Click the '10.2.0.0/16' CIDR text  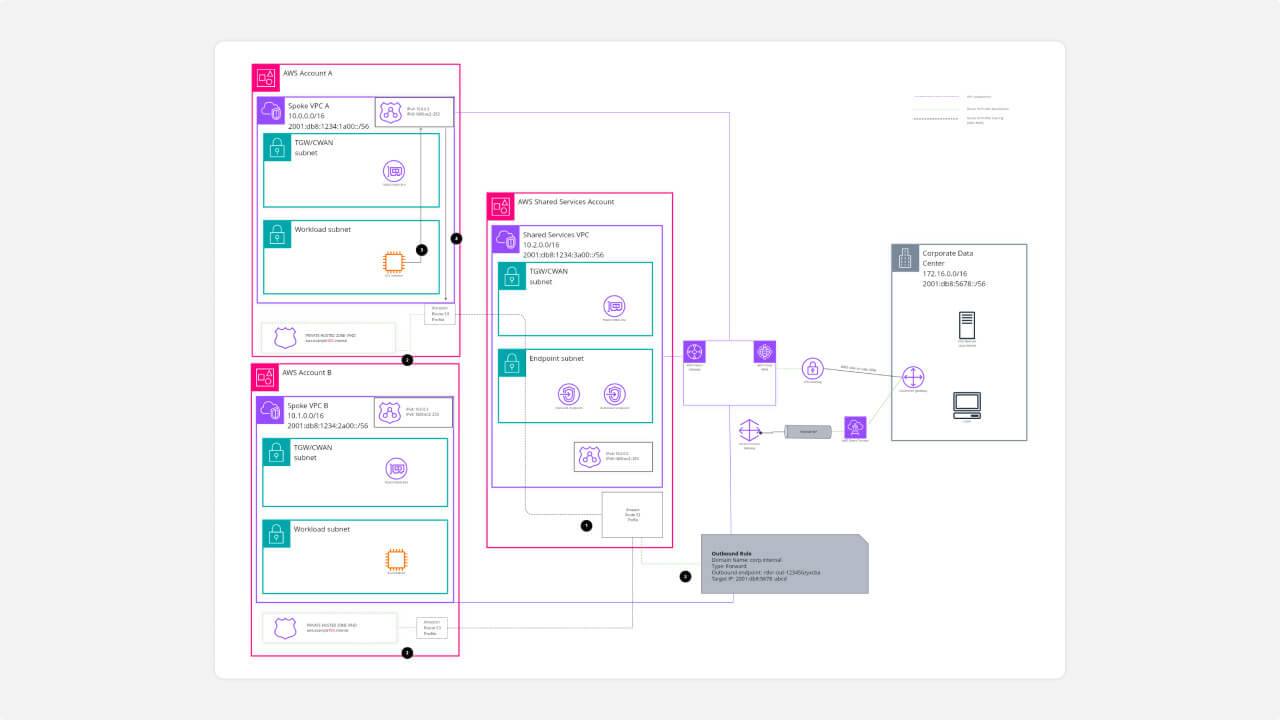(543, 244)
